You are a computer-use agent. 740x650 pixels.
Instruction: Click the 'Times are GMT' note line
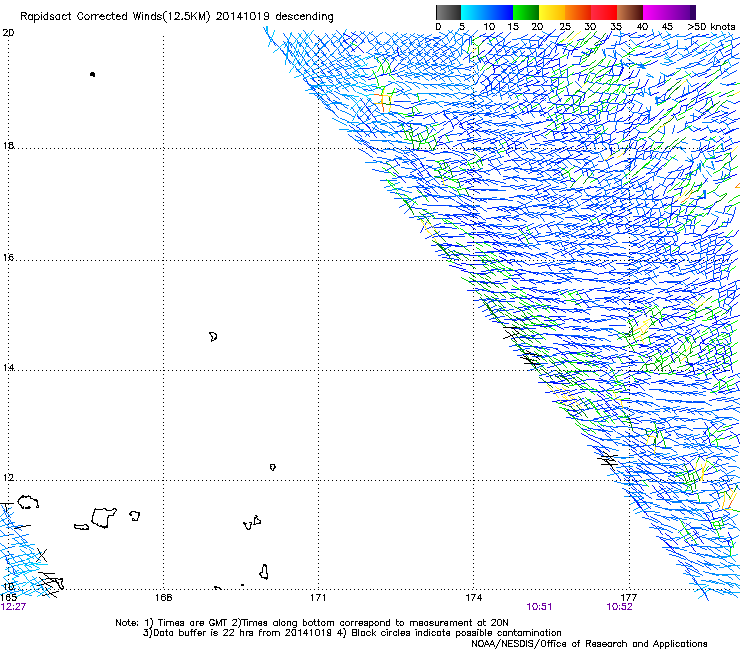(311, 623)
